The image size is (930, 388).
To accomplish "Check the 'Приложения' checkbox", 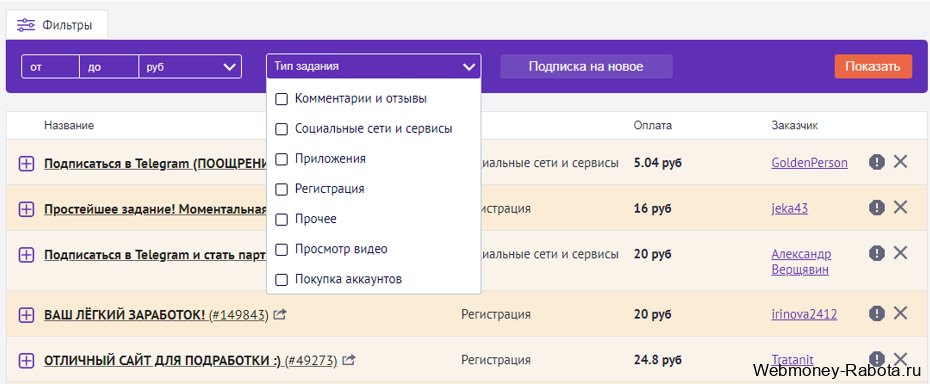I will click(x=282, y=159).
